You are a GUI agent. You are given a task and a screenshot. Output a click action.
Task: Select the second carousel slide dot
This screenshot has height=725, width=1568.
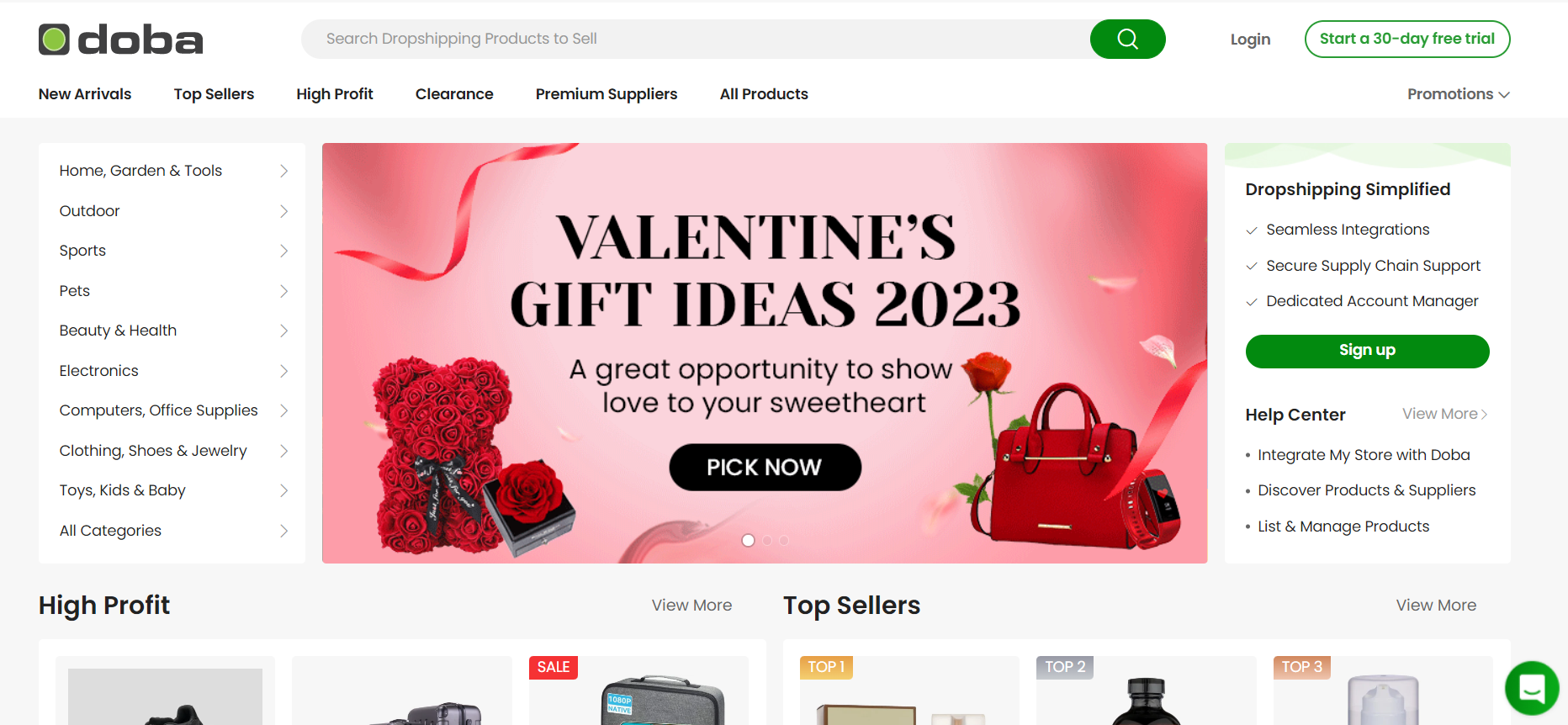tap(767, 540)
